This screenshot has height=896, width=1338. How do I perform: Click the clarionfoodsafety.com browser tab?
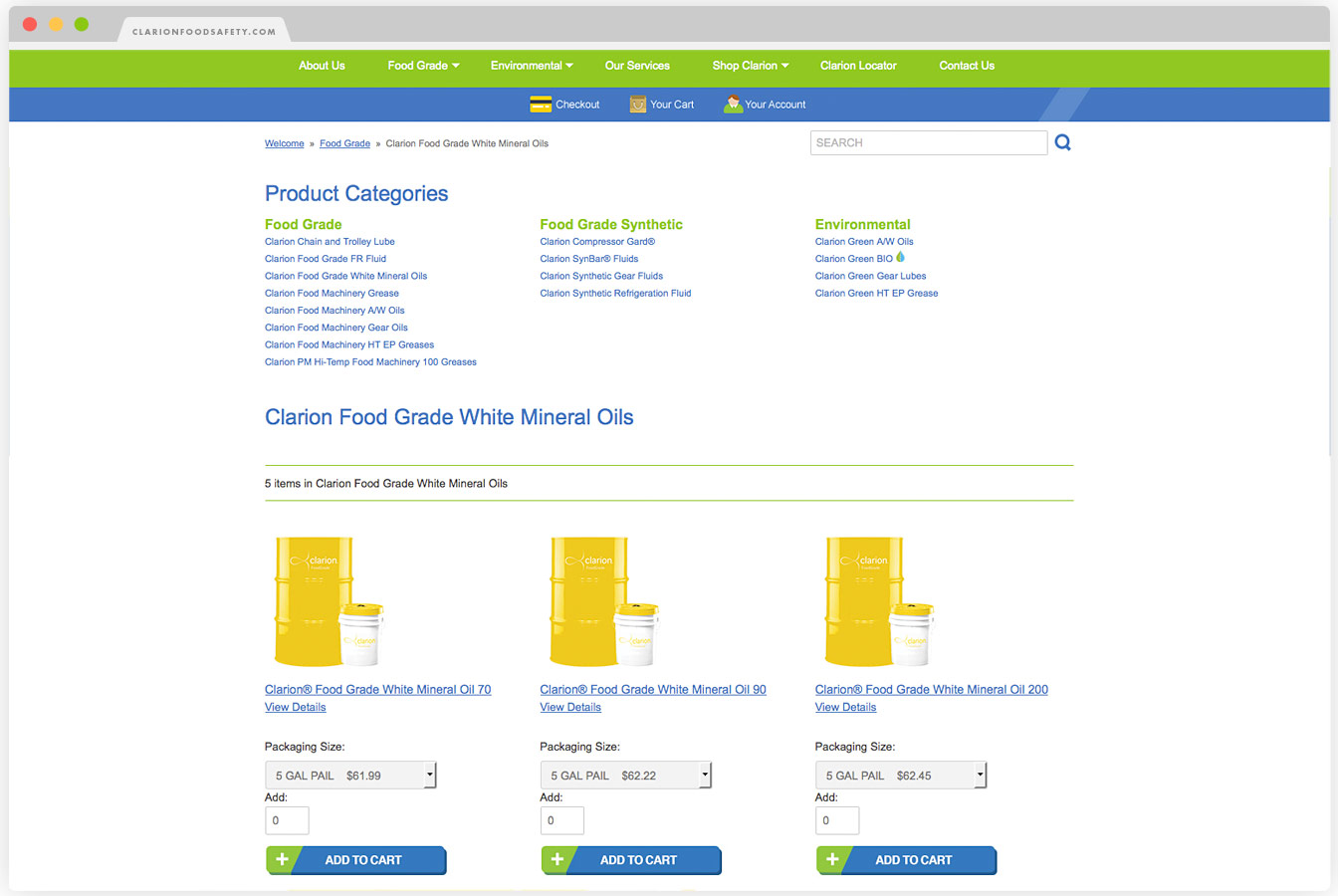pos(204,31)
